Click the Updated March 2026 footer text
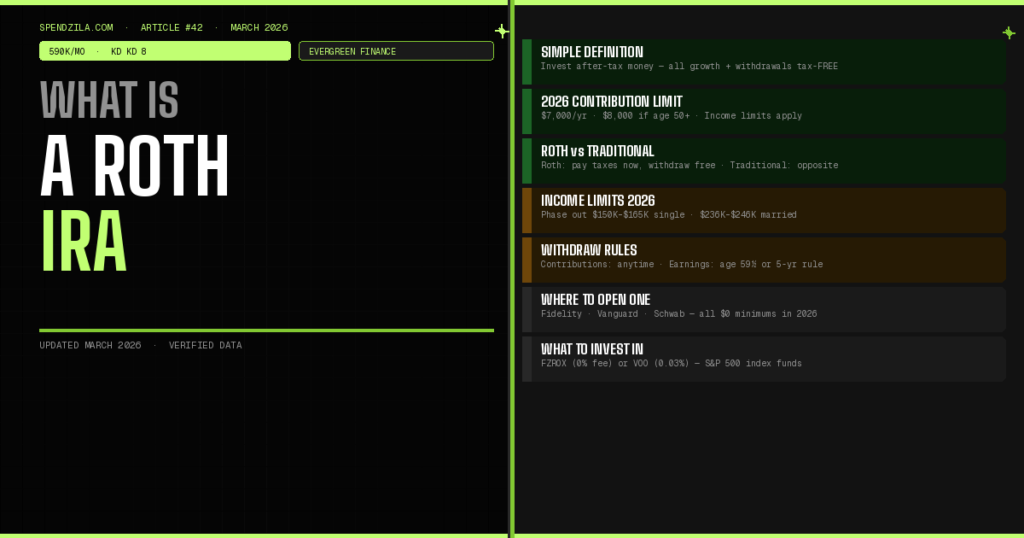 tap(90, 345)
